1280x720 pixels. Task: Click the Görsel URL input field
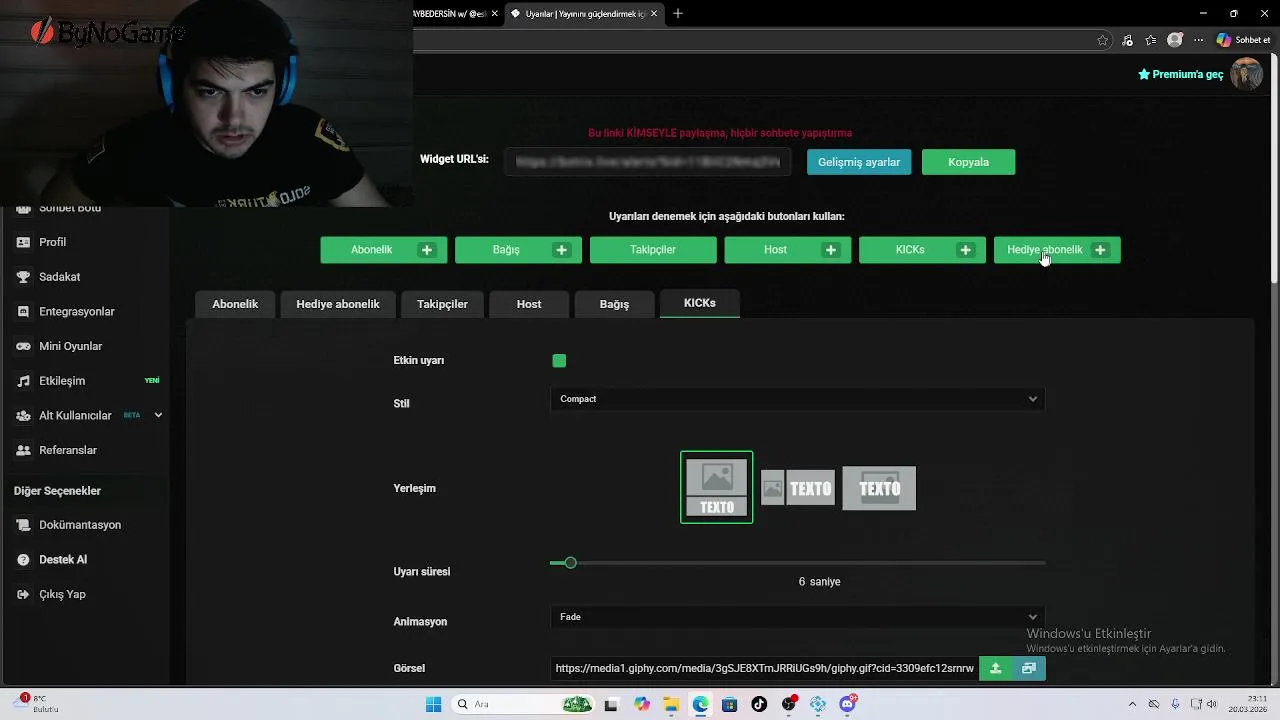click(x=764, y=668)
